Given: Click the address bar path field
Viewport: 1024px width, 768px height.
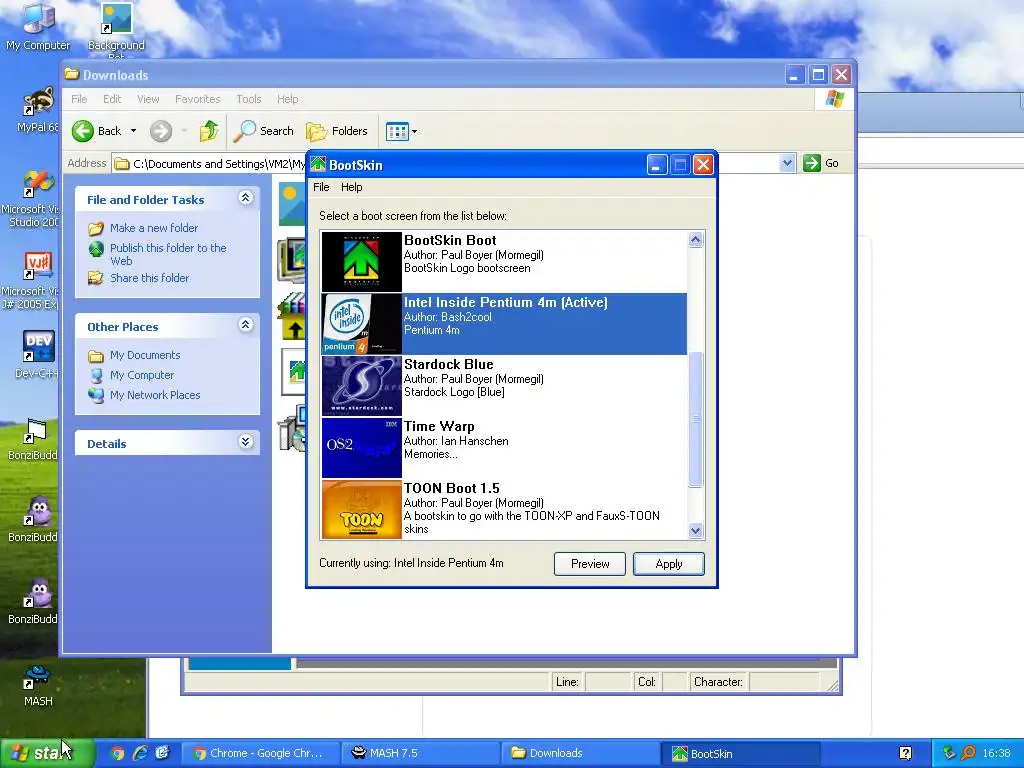Looking at the screenshot, I should (x=209, y=163).
